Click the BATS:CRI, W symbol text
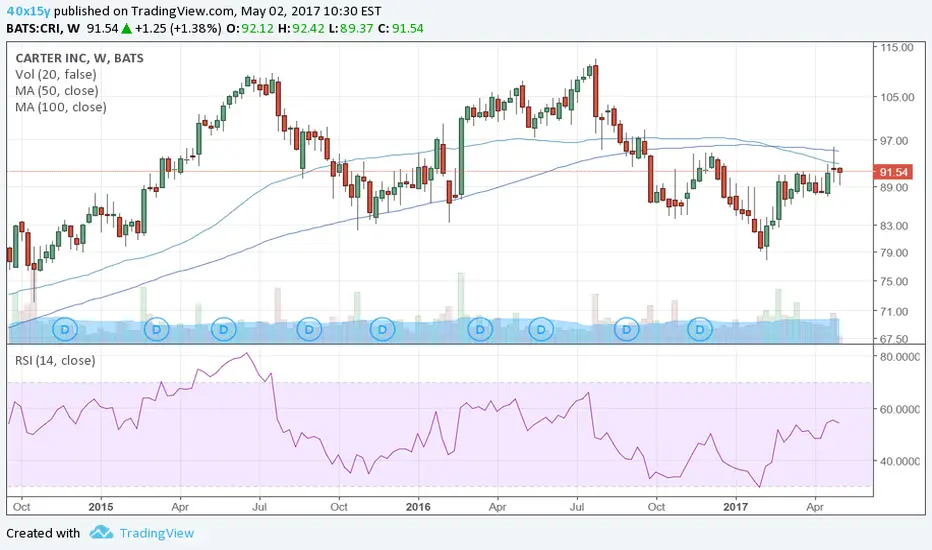The image size is (932, 550). pos(43,29)
